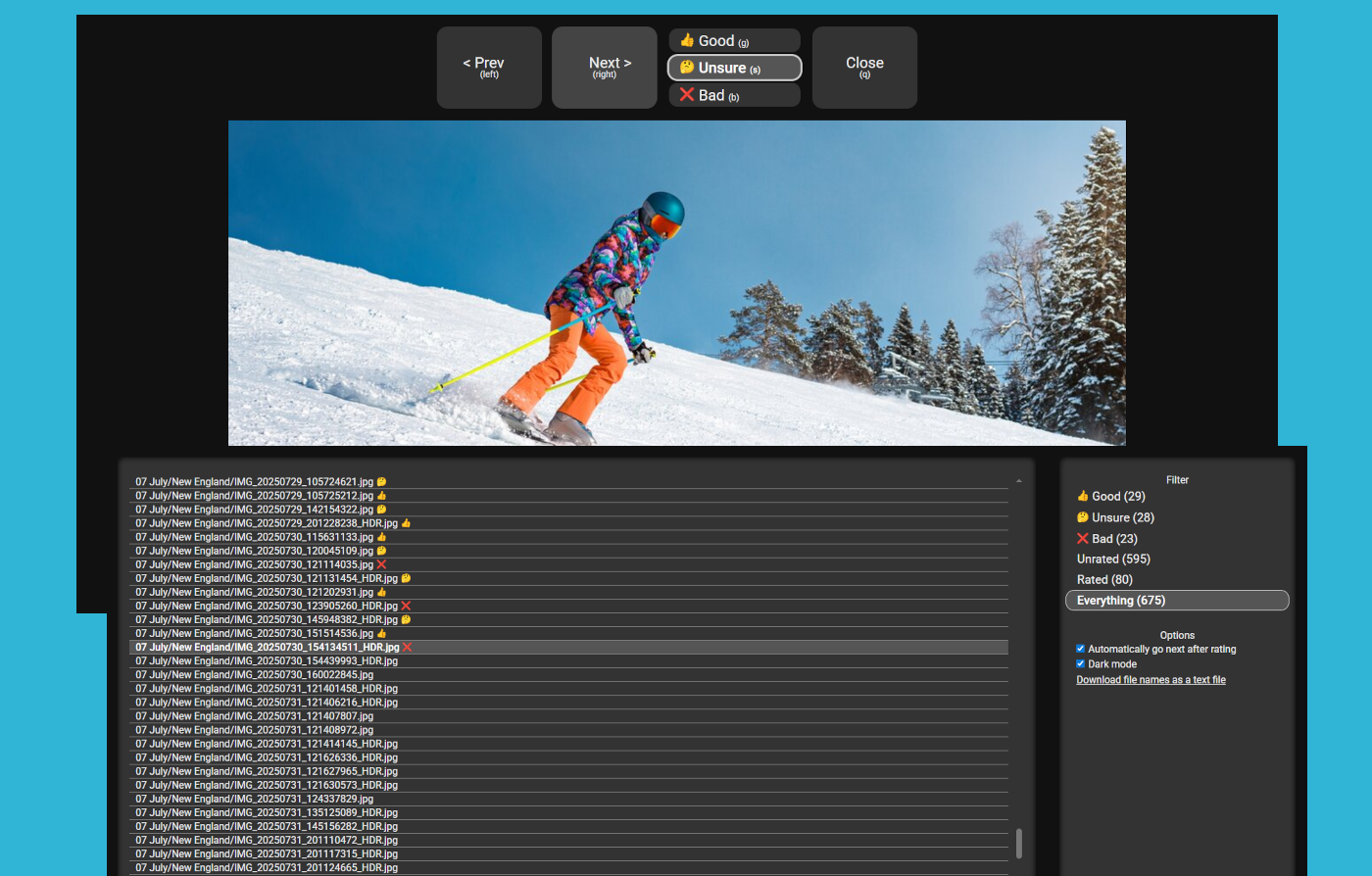This screenshot has height=876, width=1372.
Task: Click thumbs-up icon in Good filter
Action: pyautogui.click(x=1083, y=497)
